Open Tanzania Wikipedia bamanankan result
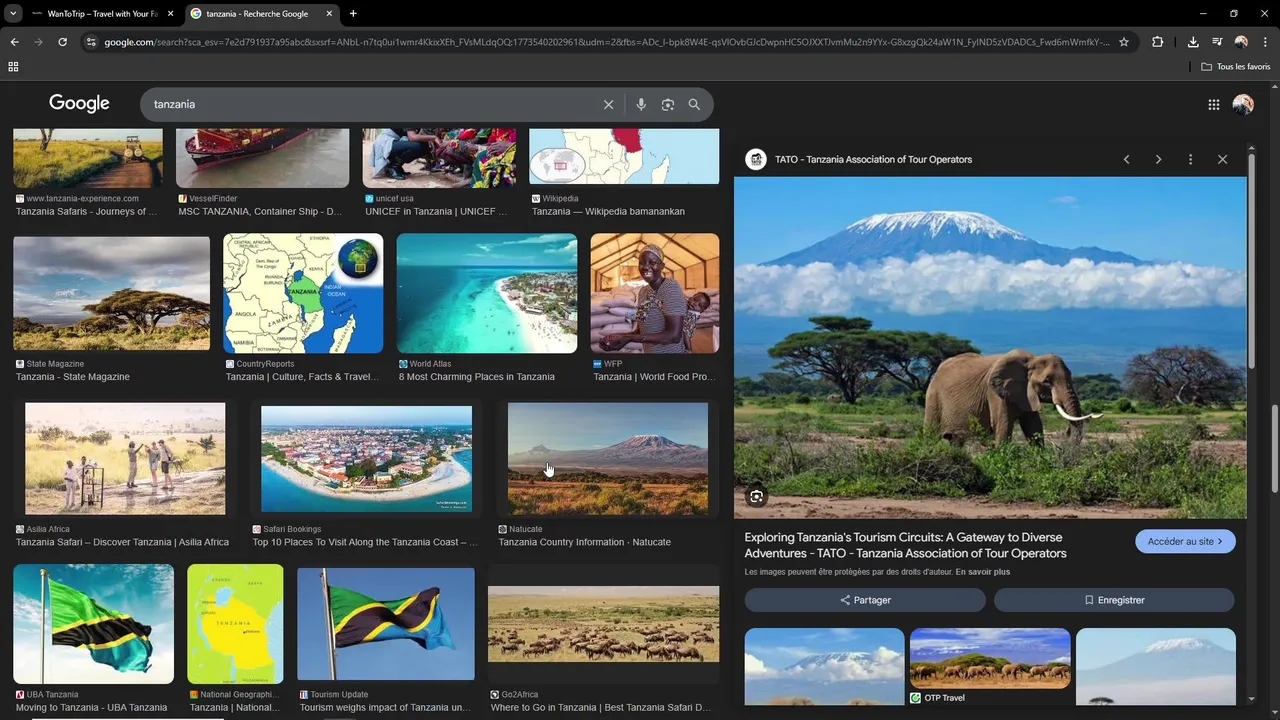This screenshot has width=1280, height=720. click(x=608, y=212)
